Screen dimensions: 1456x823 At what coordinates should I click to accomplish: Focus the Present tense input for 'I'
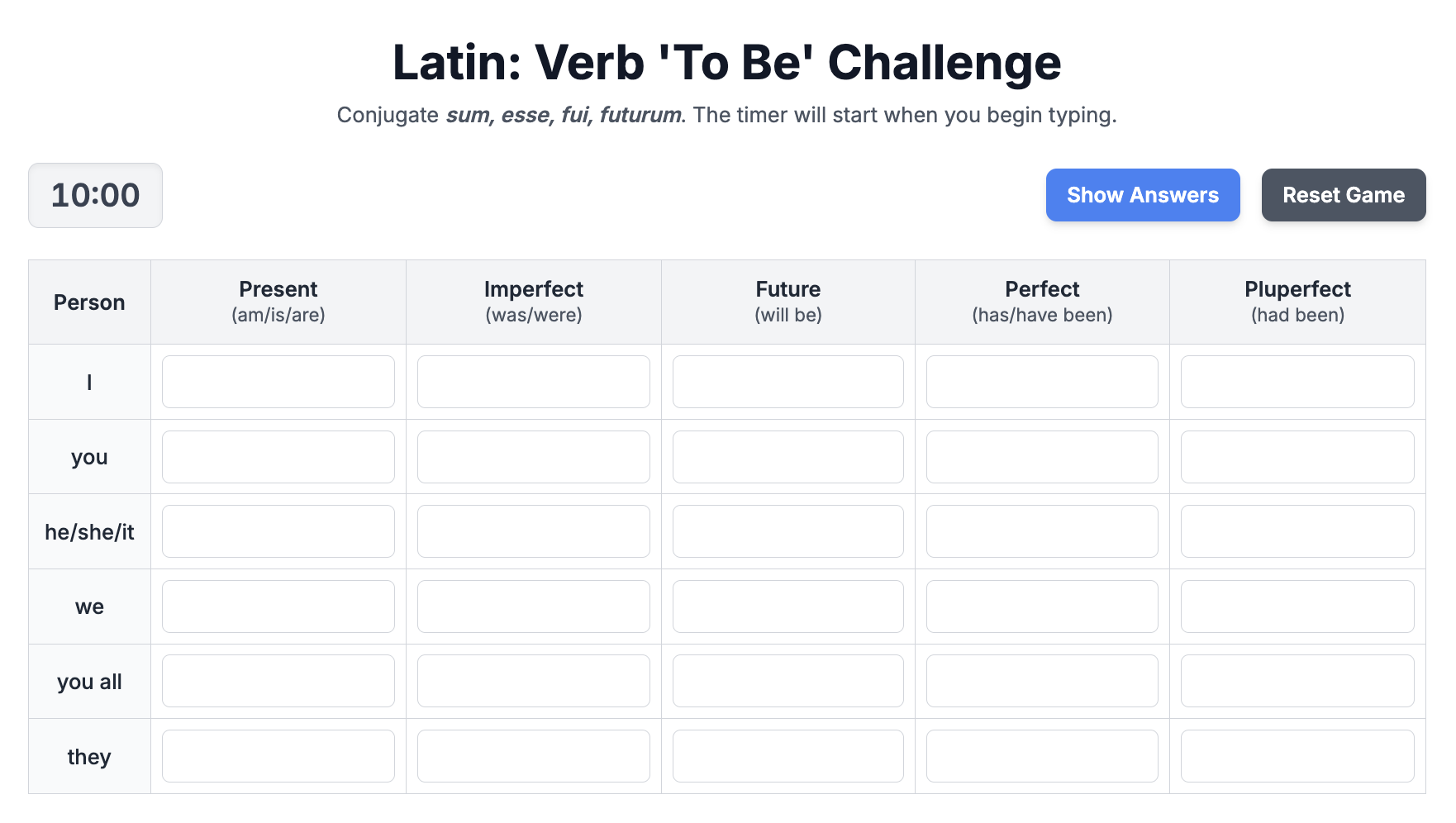click(x=278, y=382)
